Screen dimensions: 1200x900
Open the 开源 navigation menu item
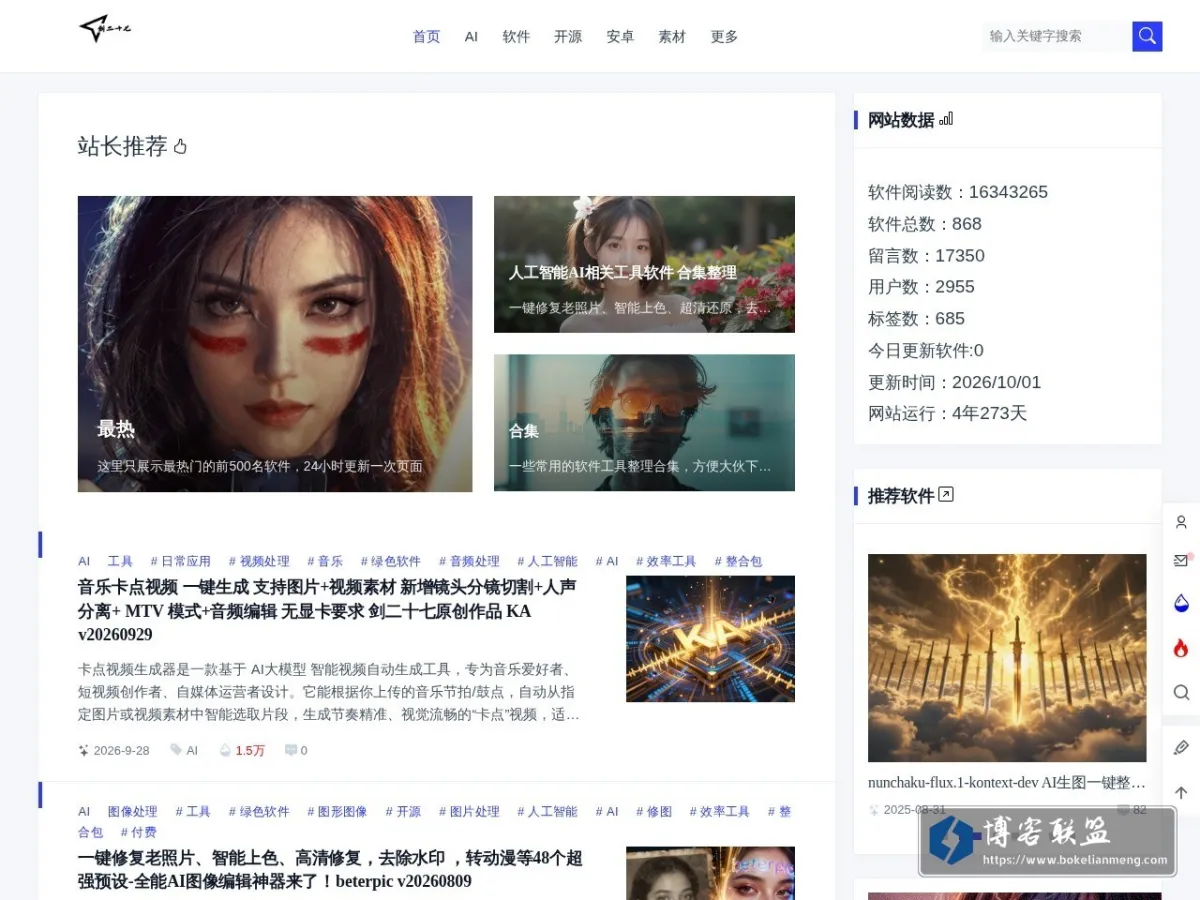(x=568, y=36)
